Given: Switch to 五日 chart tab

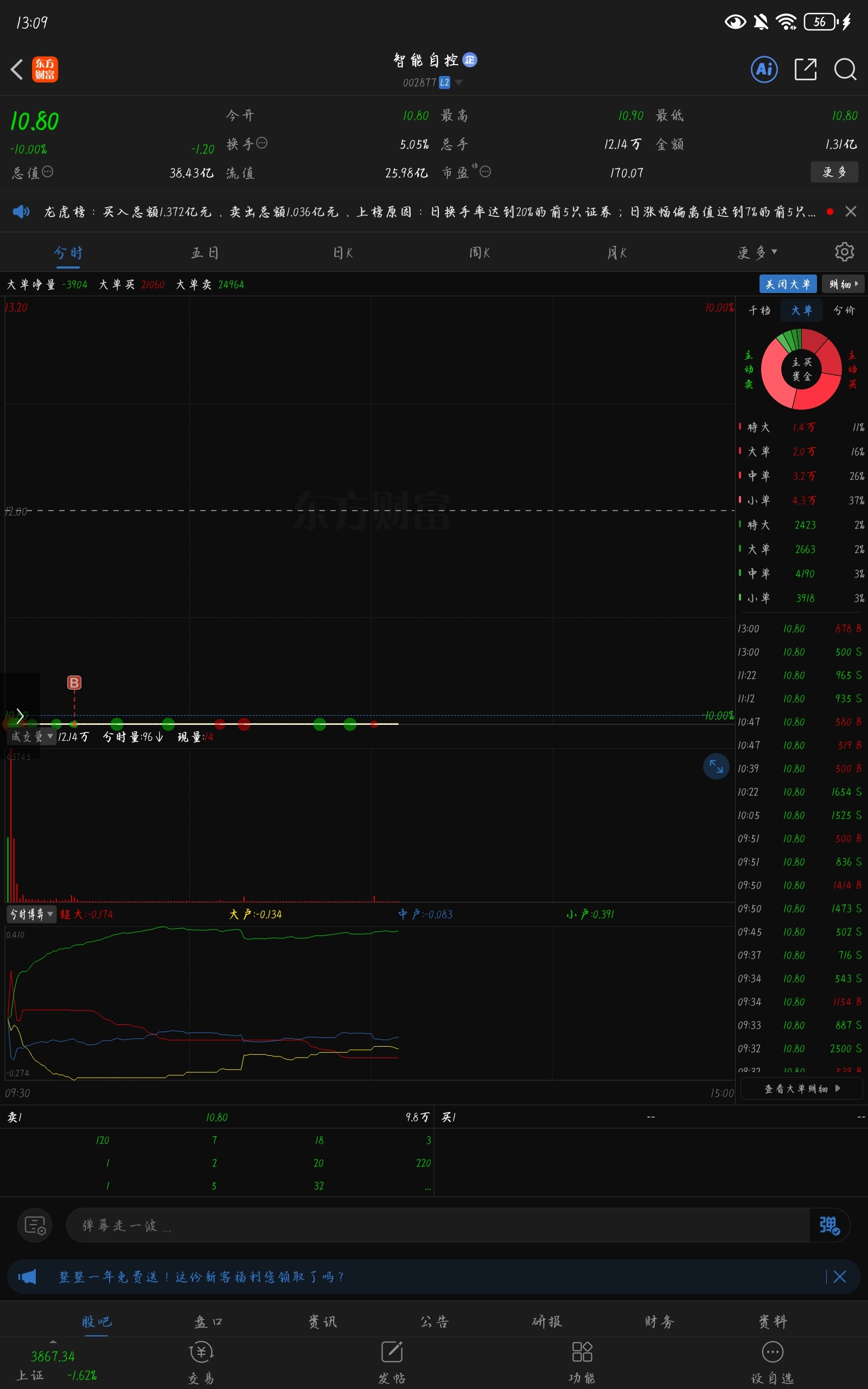Looking at the screenshot, I should [x=205, y=252].
